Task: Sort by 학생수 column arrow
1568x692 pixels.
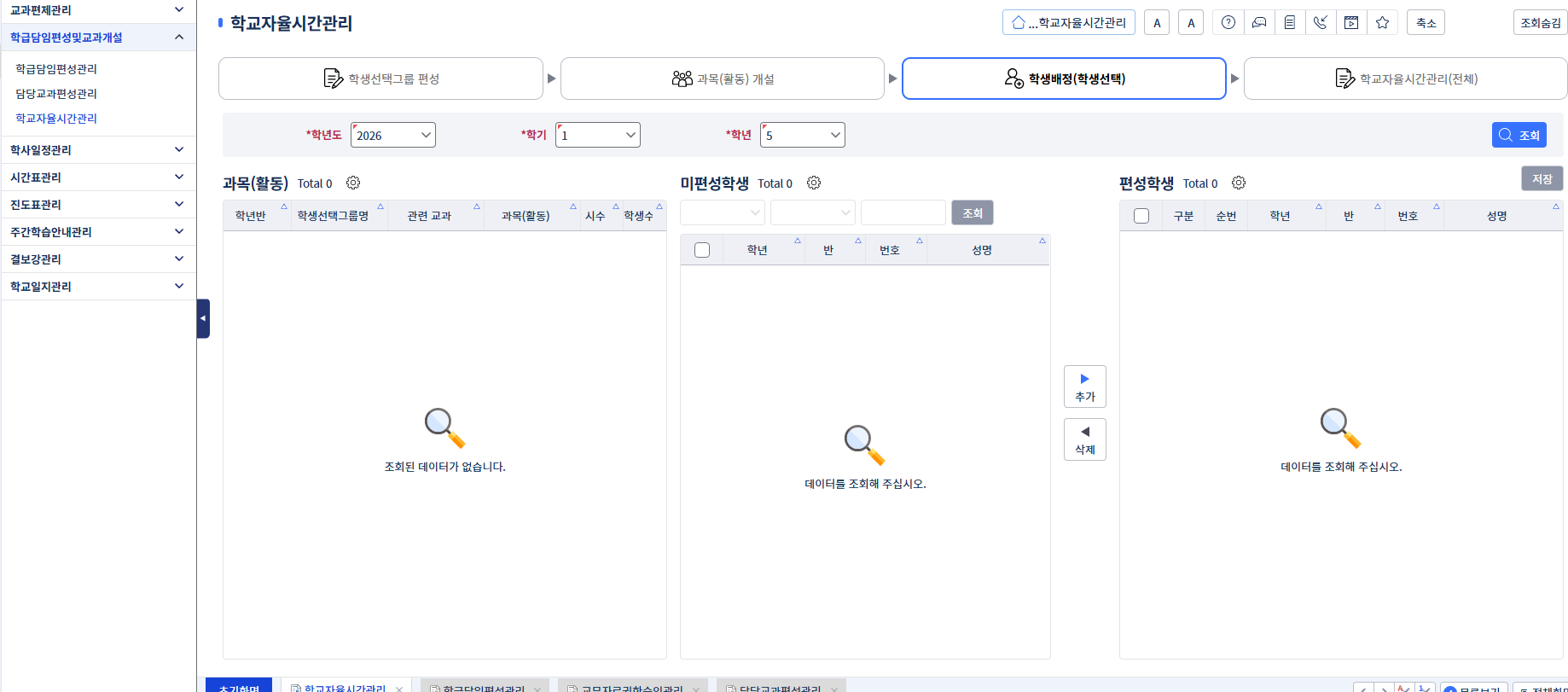Action: point(659,206)
